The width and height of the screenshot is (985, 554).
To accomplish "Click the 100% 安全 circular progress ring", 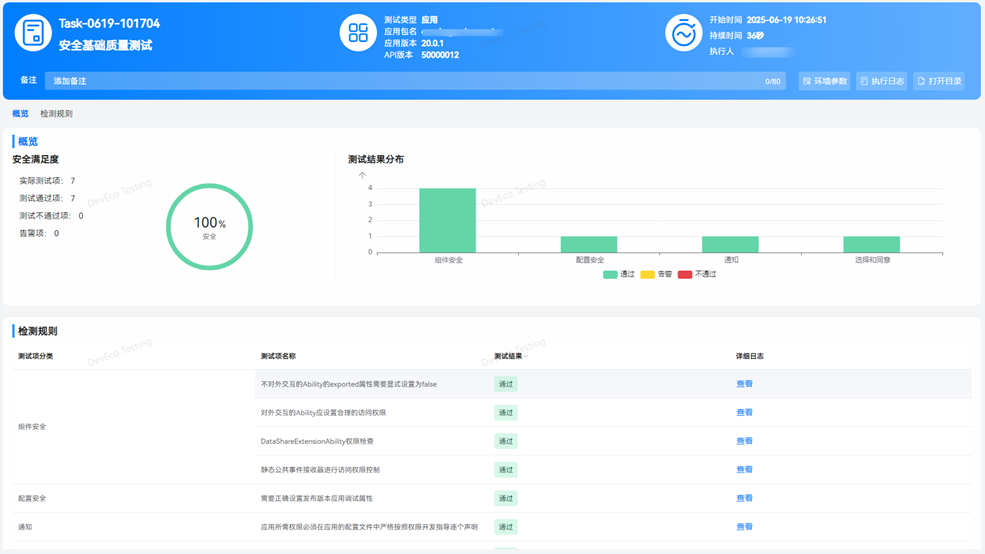I will [x=209, y=227].
